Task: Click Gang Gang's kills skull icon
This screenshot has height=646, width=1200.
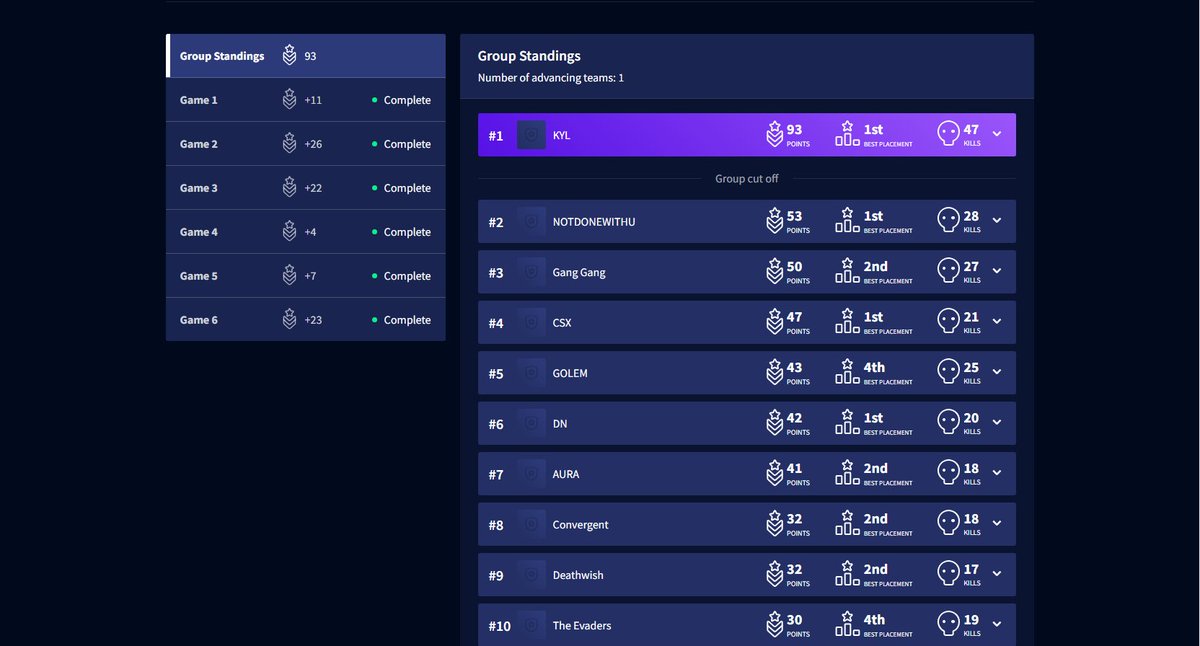Action: (x=948, y=271)
